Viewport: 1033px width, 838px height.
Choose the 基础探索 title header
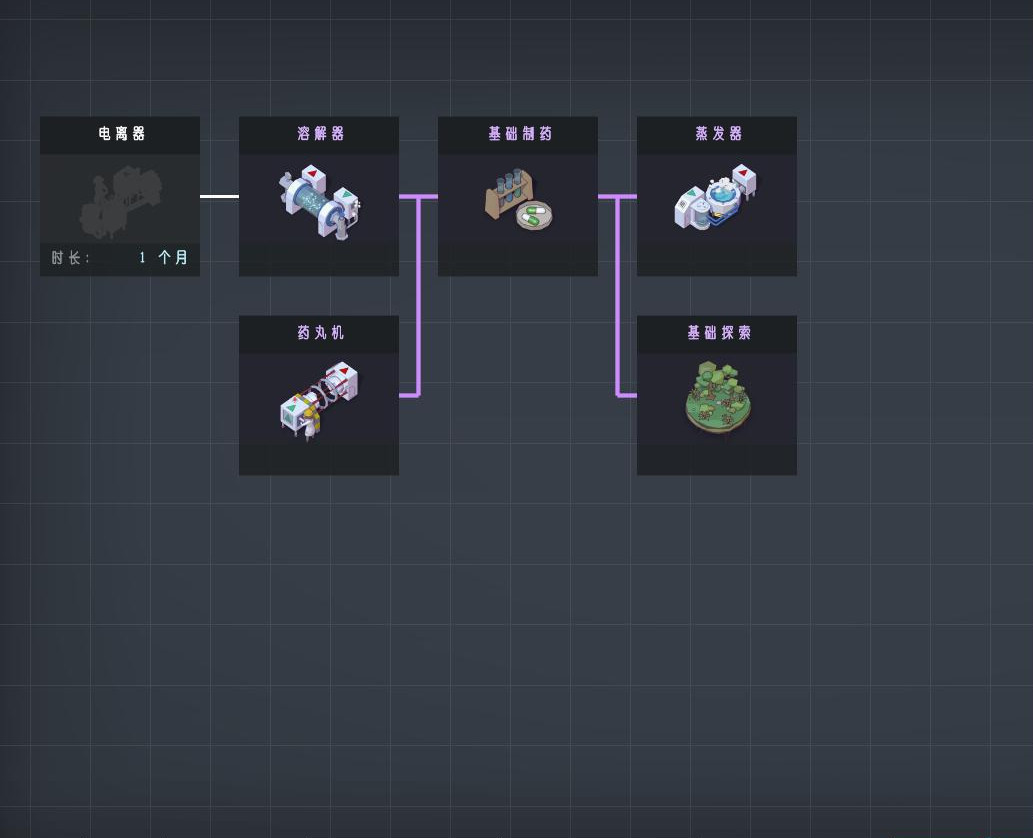tap(717, 333)
